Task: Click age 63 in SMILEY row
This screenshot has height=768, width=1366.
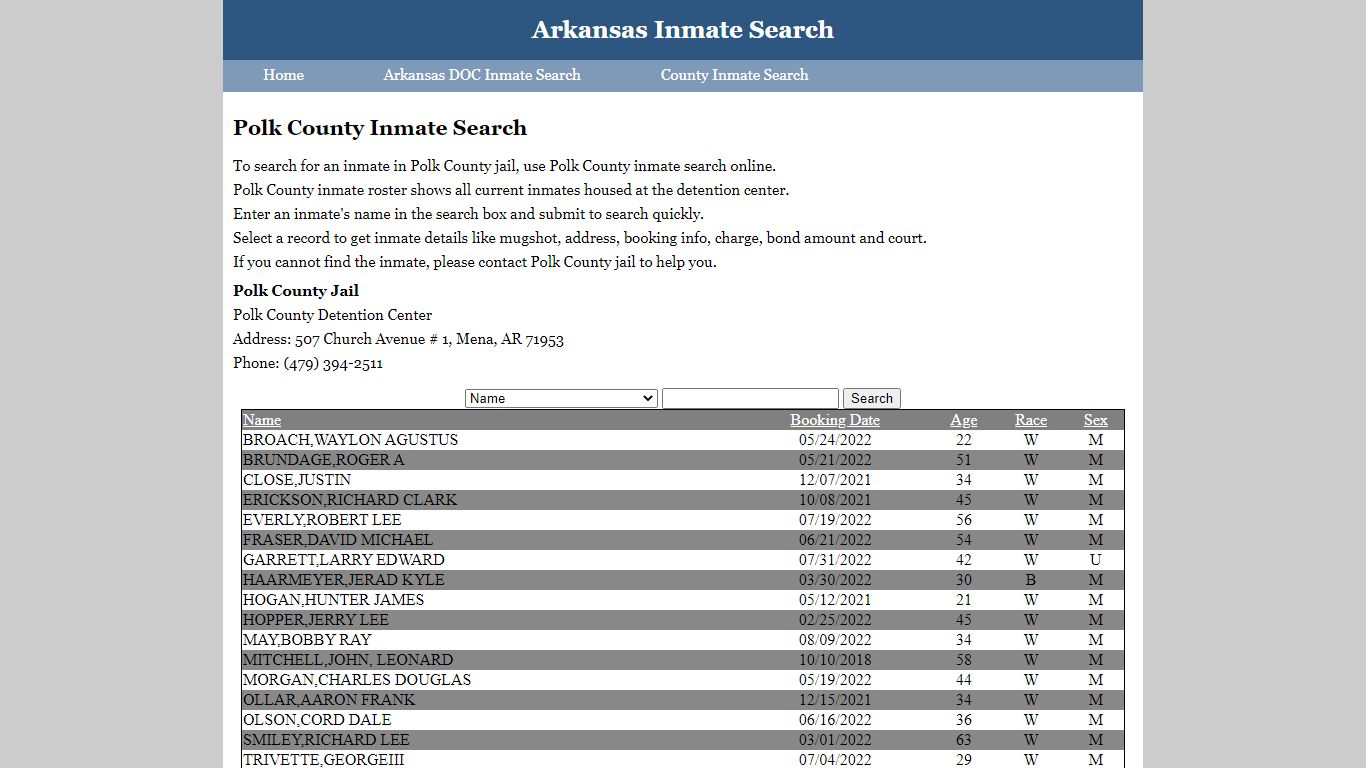Action: (x=964, y=740)
